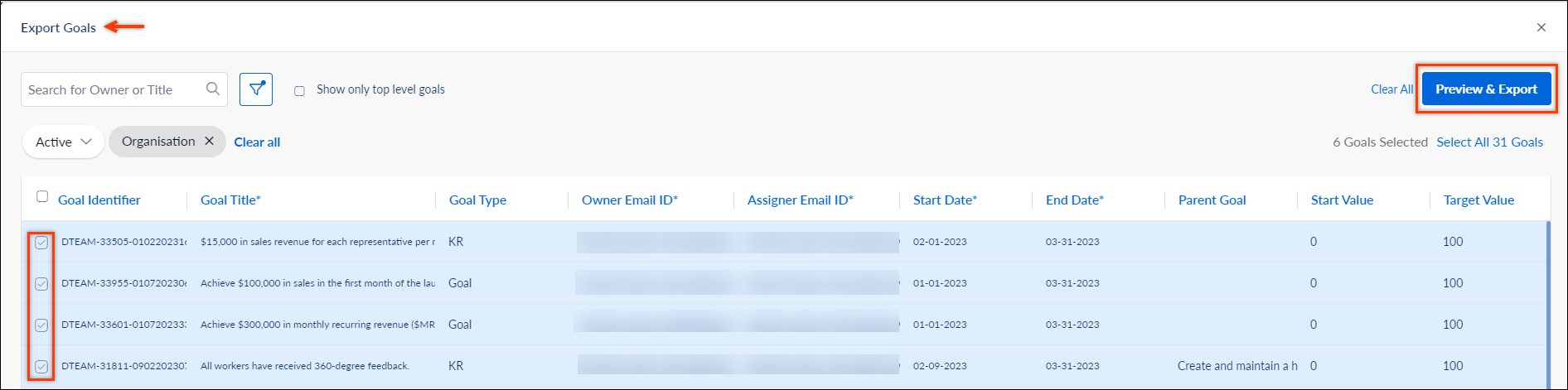The height and width of the screenshot is (390, 1568).
Task: Open the filter funnel icon
Action: pos(256,89)
